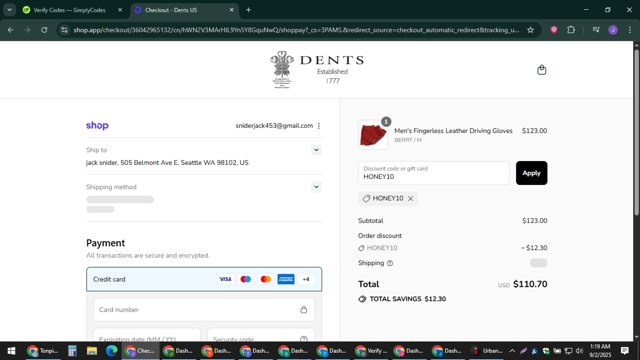The height and width of the screenshot is (360, 640).
Task: Click the discount amount - $12.30
Action: [534, 248]
